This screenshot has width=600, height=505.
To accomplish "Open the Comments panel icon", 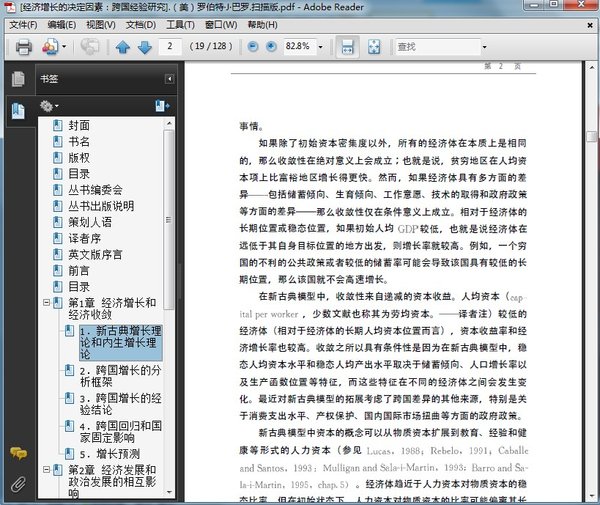I will click(18, 453).
